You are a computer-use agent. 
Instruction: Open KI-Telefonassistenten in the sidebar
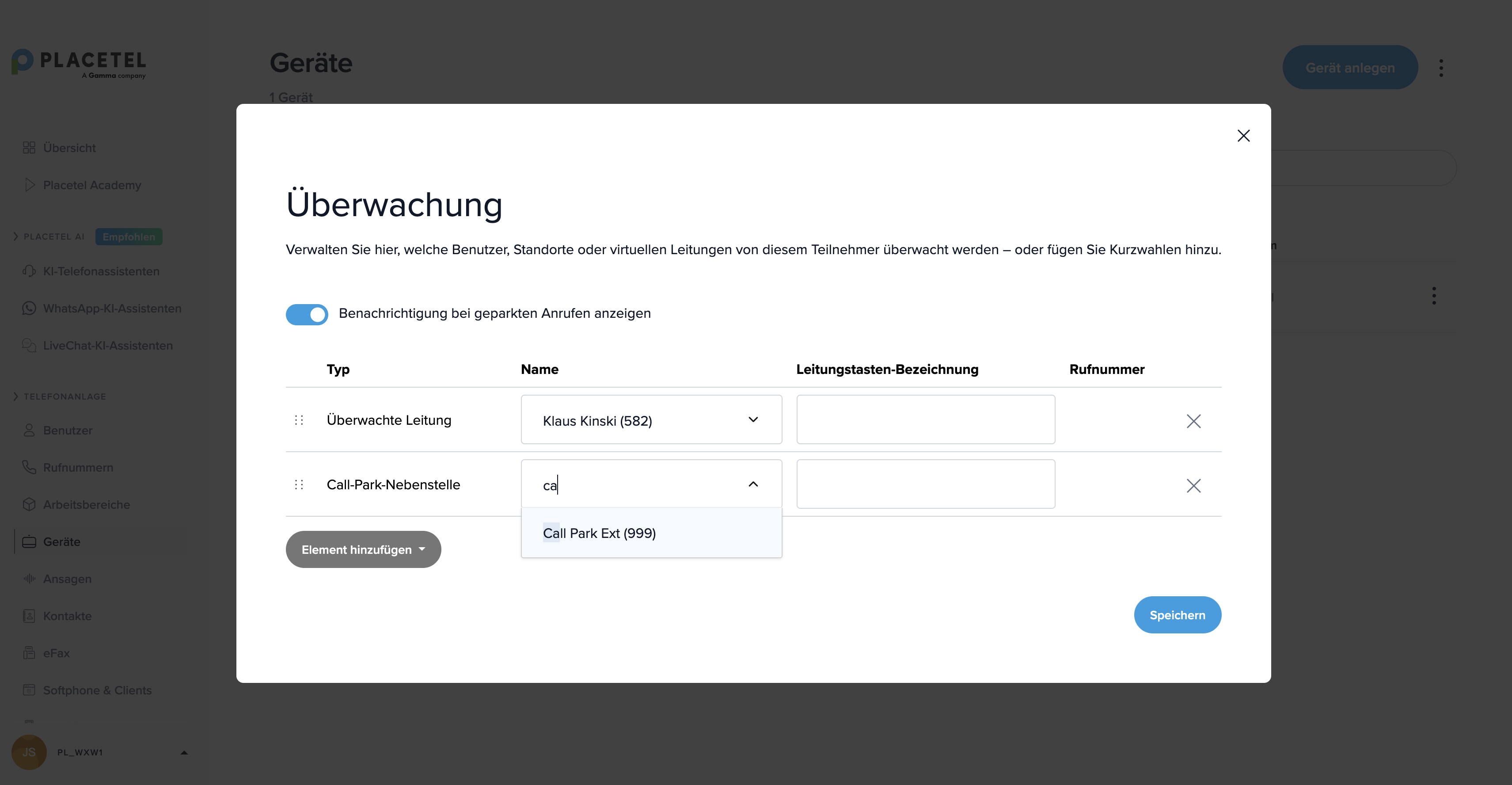(x=101, y=271)
